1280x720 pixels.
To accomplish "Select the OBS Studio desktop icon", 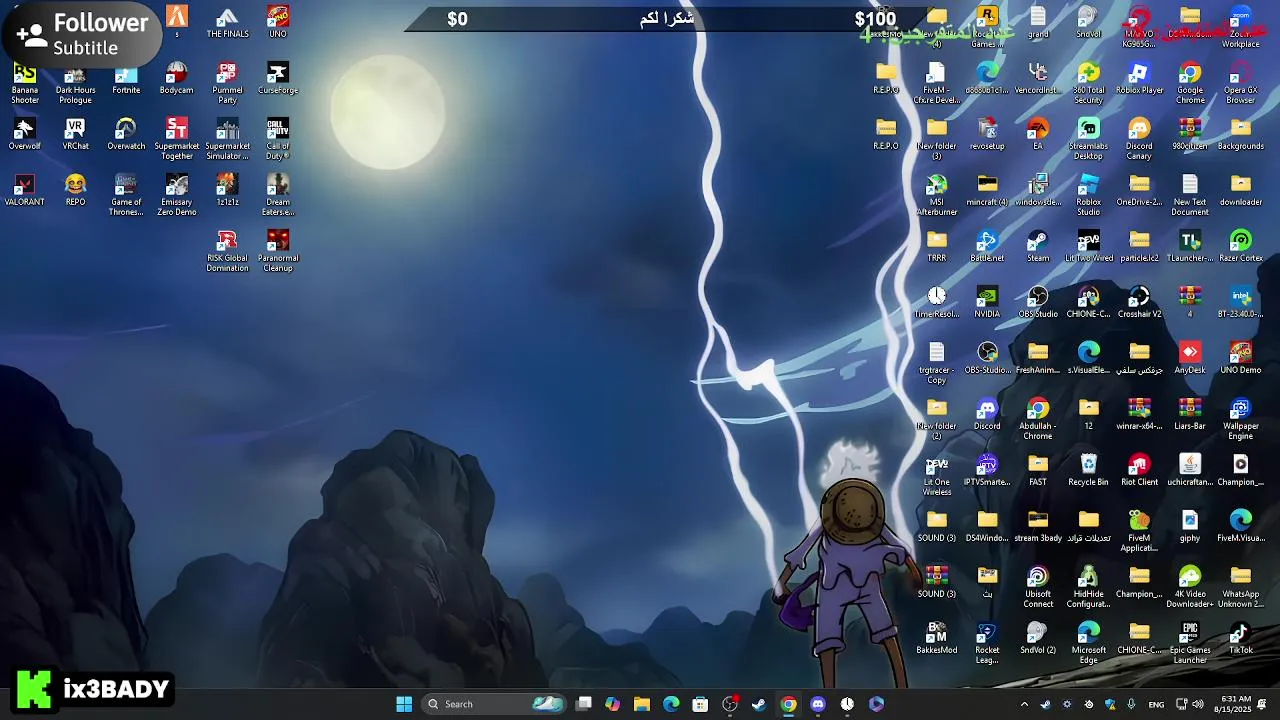I will [x=1038, y=303].
